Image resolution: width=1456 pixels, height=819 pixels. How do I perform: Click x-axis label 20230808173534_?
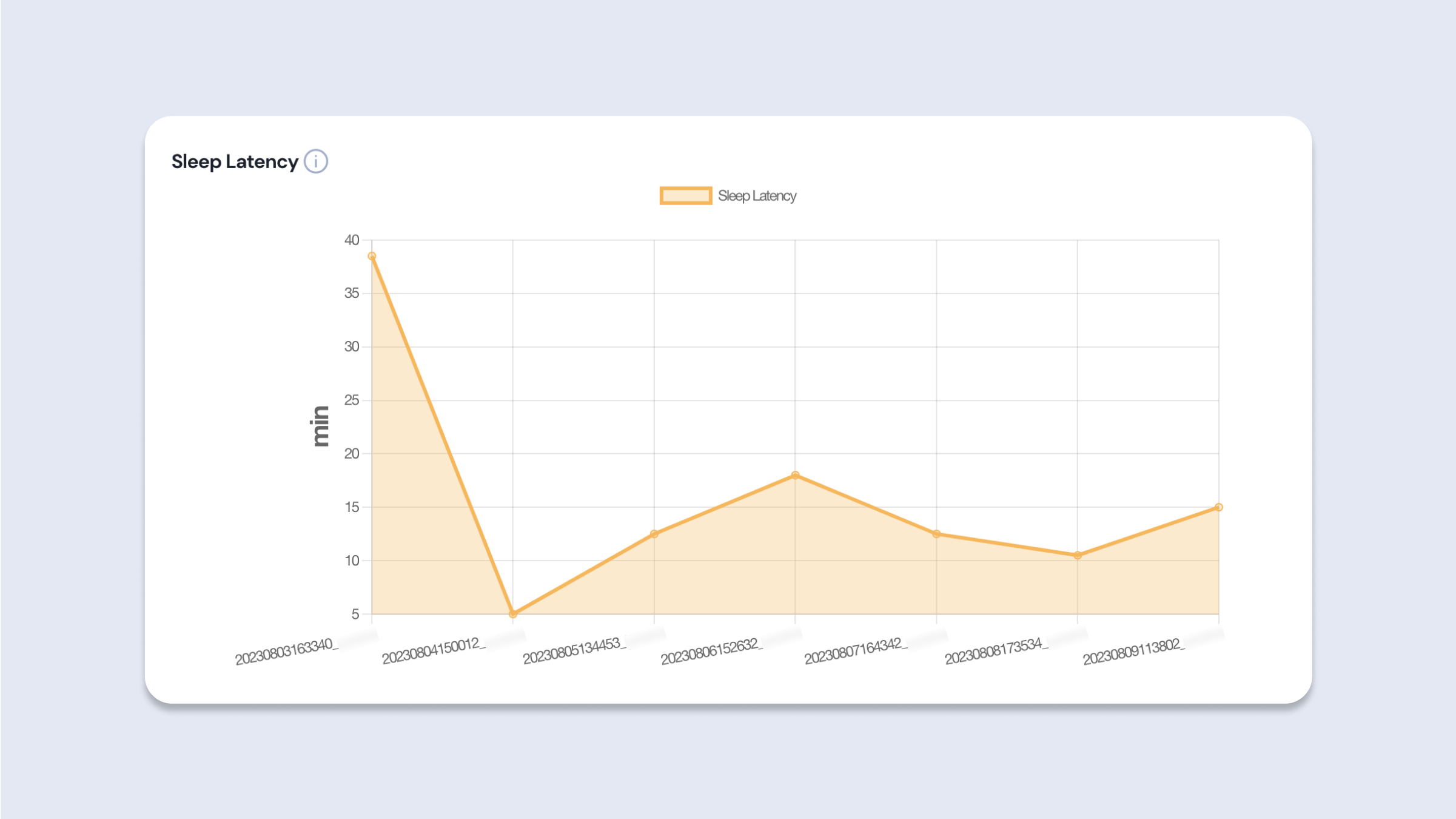997,651
